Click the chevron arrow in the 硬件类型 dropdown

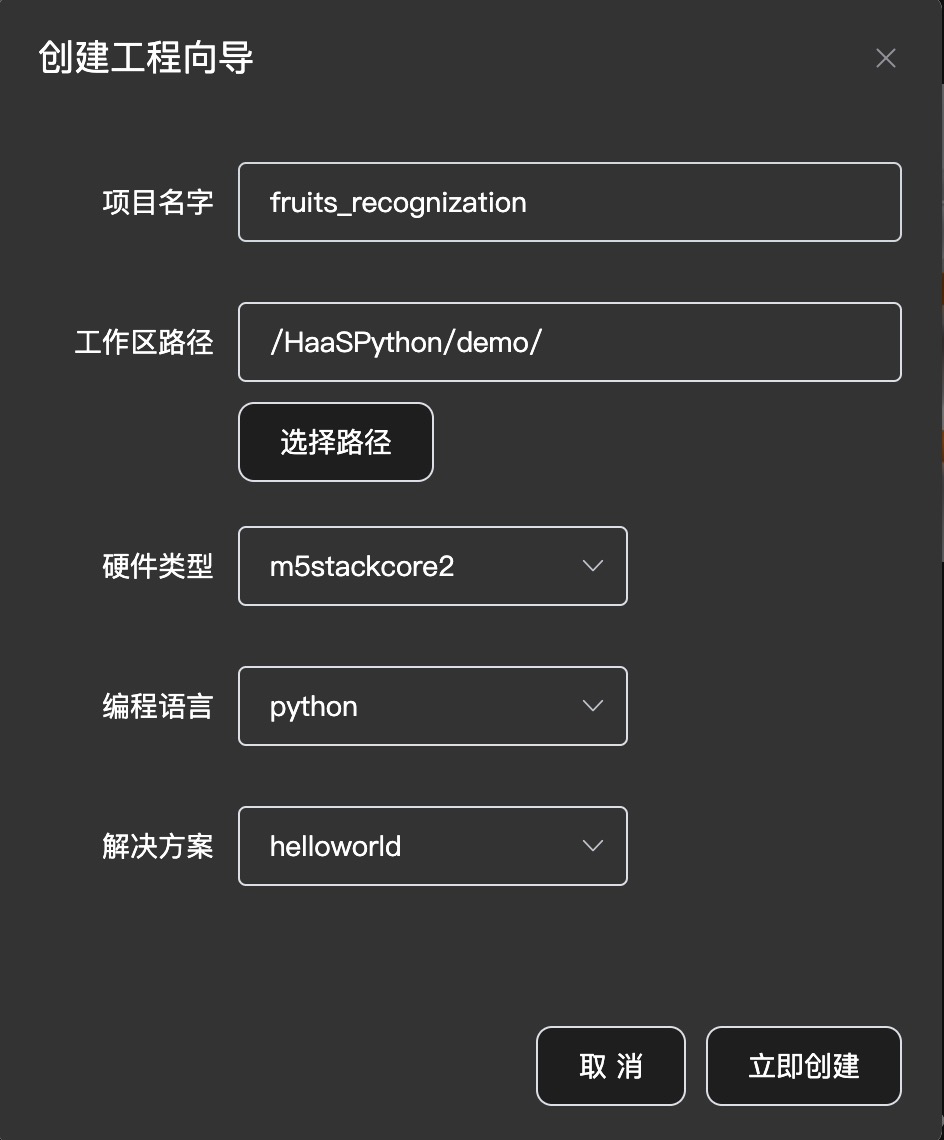coord(593,566)
